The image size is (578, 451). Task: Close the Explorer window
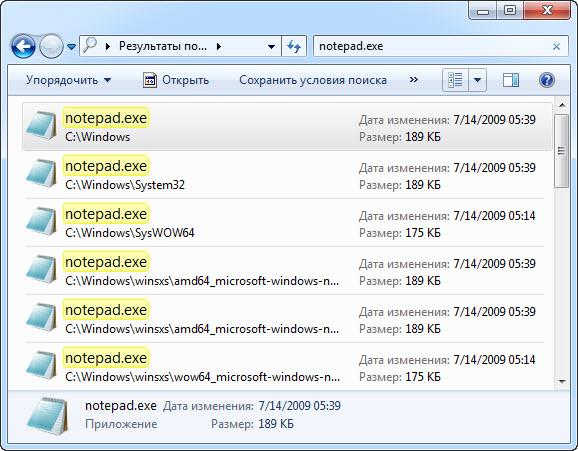(x=547, y=10)
